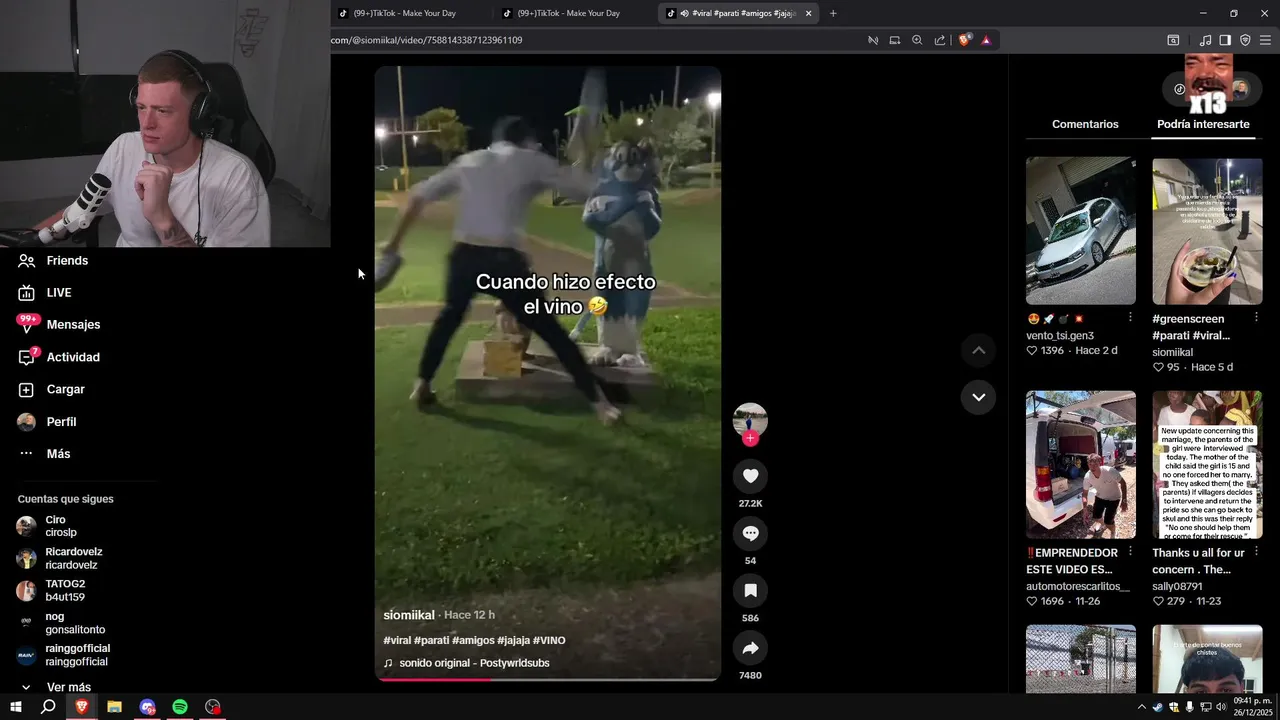Show hidden tray icons with the caret

click(x=1141, y=707)
